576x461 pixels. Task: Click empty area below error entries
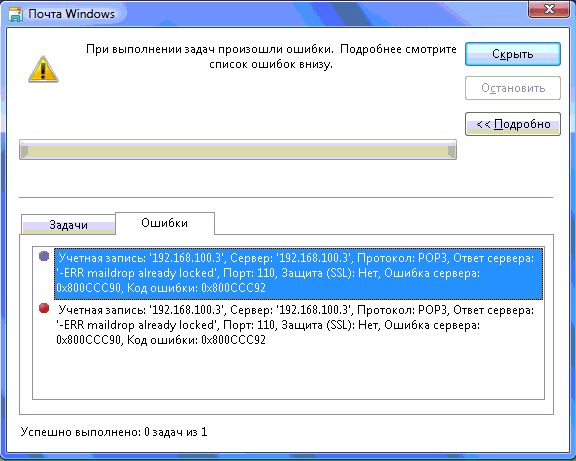point(288,373)
